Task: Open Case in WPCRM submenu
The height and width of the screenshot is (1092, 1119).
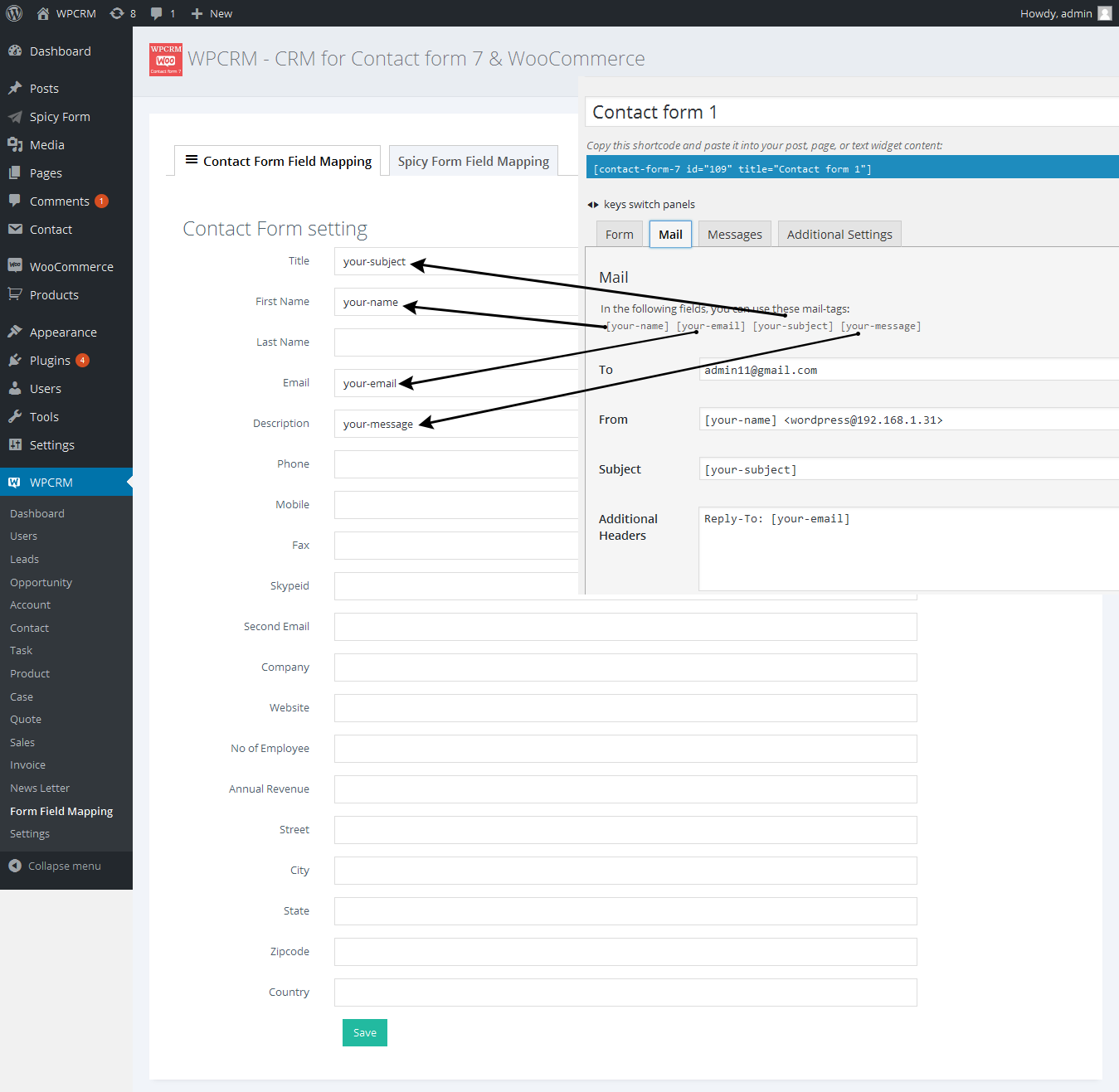Action: tap(22, 696)
